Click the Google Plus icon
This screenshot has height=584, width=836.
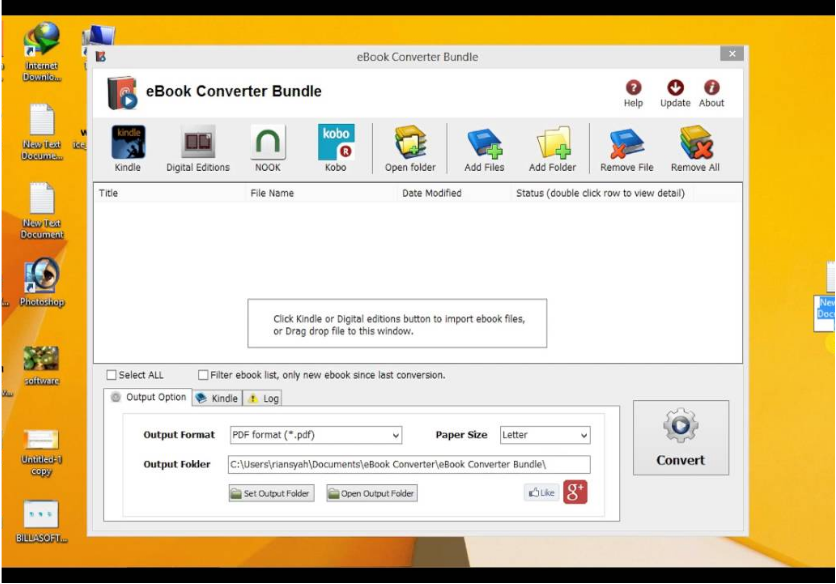pos(575,492)
